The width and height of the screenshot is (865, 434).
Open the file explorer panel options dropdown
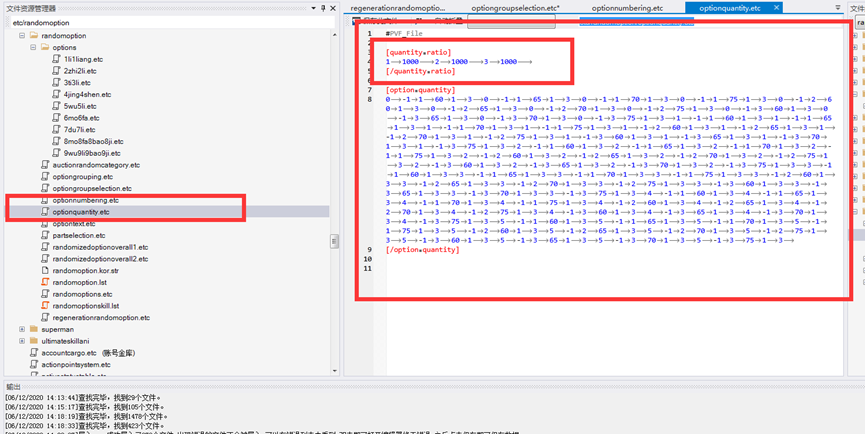tap(311, 8)
